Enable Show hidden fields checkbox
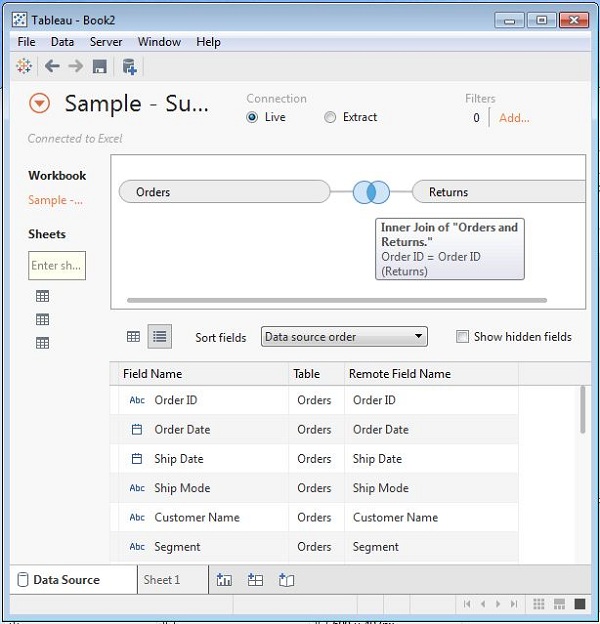This screenshot has height=624, width=600. [x=462, y=337]
